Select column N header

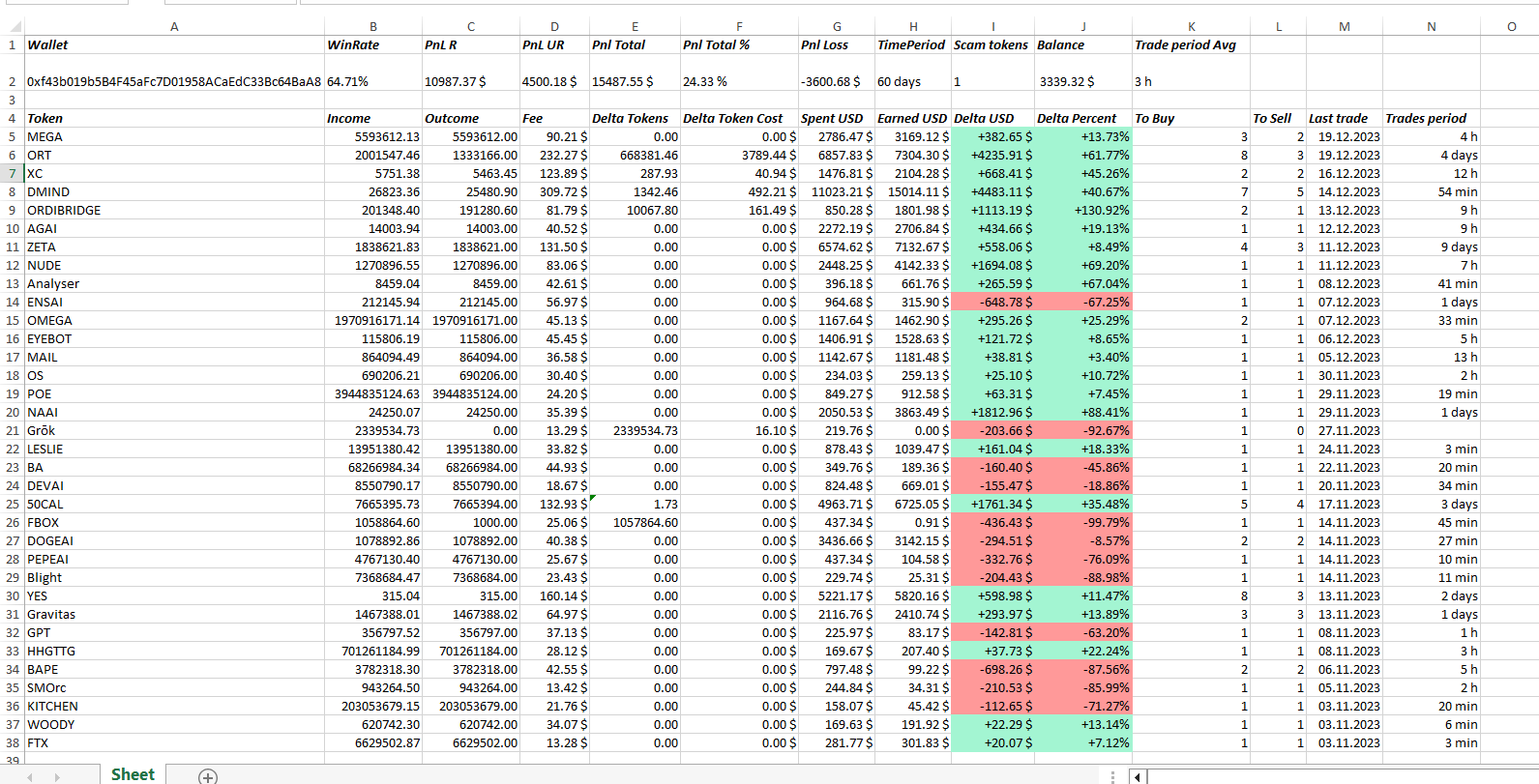click(x=1431, y=26)
